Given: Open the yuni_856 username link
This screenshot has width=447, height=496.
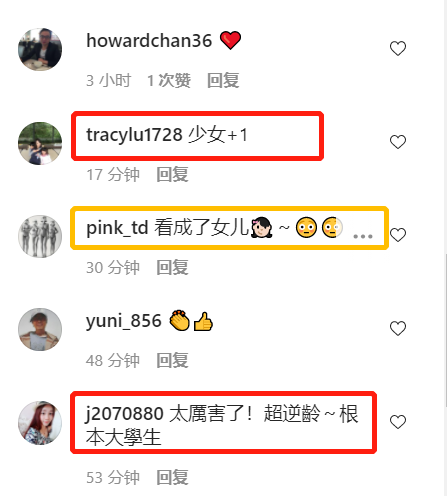Looking at the screenshot, I should pyautogui.click(x=124, y=321).
